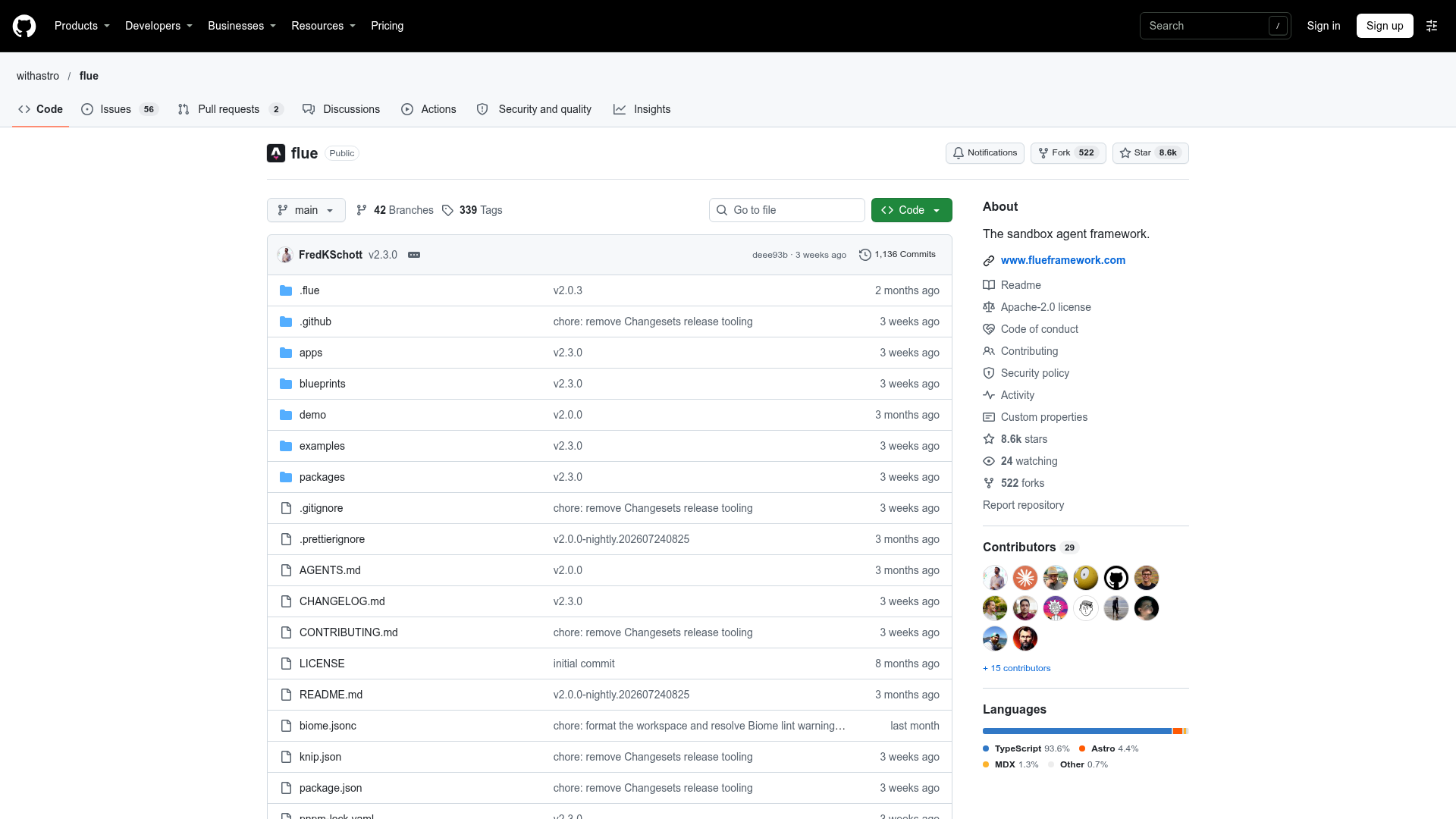Switch to the Issues tab
The height and width of the screenshot is (819, 1456).
click(x=119, y=109)
